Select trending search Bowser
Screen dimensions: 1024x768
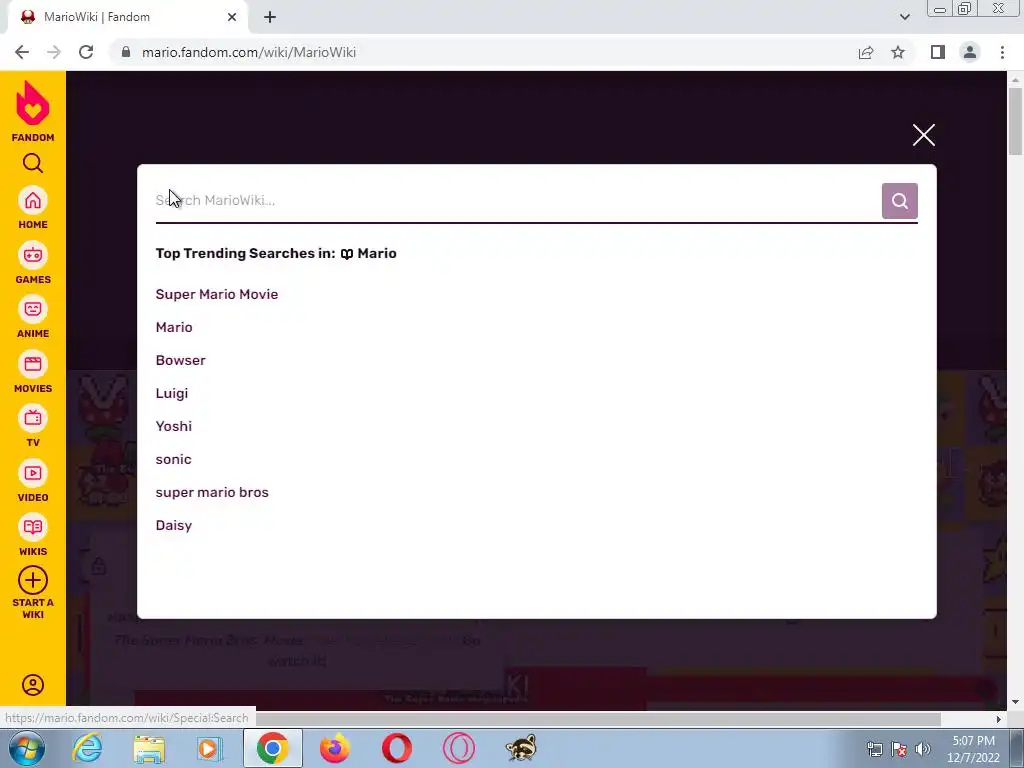180,360
